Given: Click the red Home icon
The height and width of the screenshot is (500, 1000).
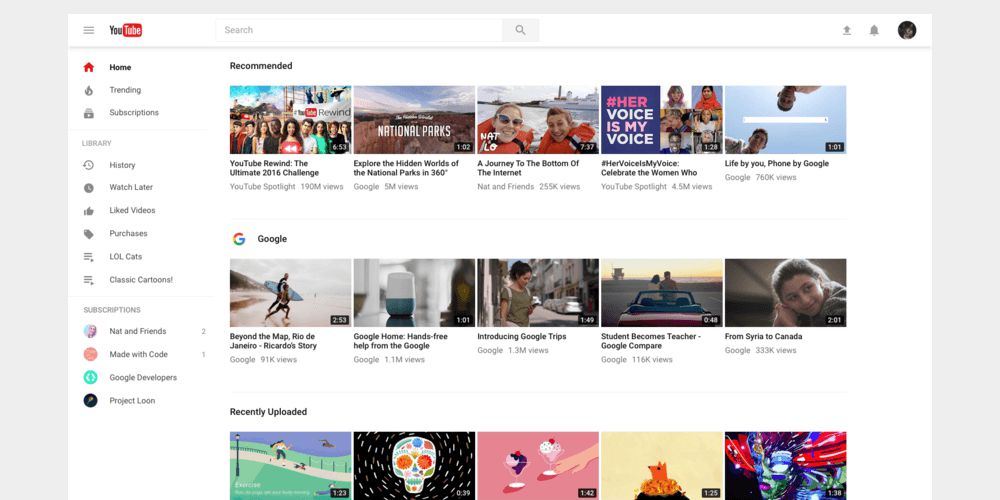Looking at the screenshot, I should click(x=89, y=67).
